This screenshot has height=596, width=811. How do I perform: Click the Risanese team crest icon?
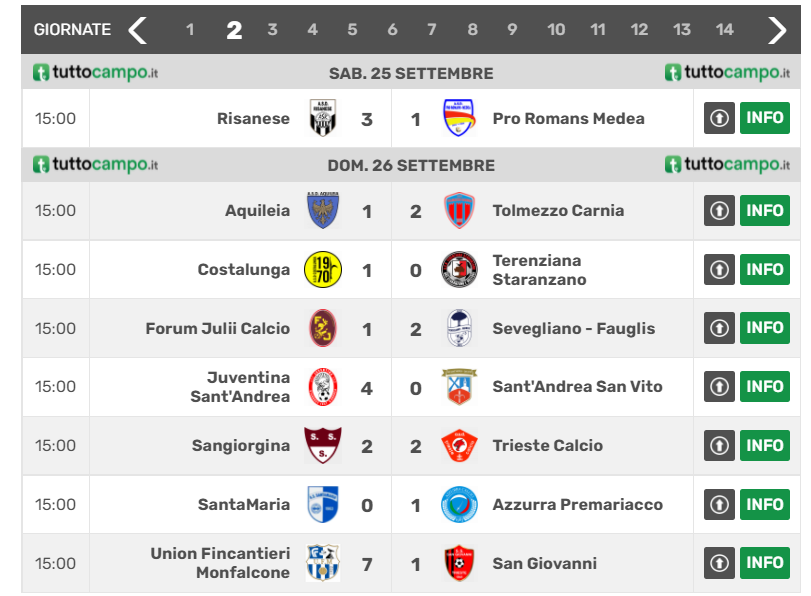[323, 119]
